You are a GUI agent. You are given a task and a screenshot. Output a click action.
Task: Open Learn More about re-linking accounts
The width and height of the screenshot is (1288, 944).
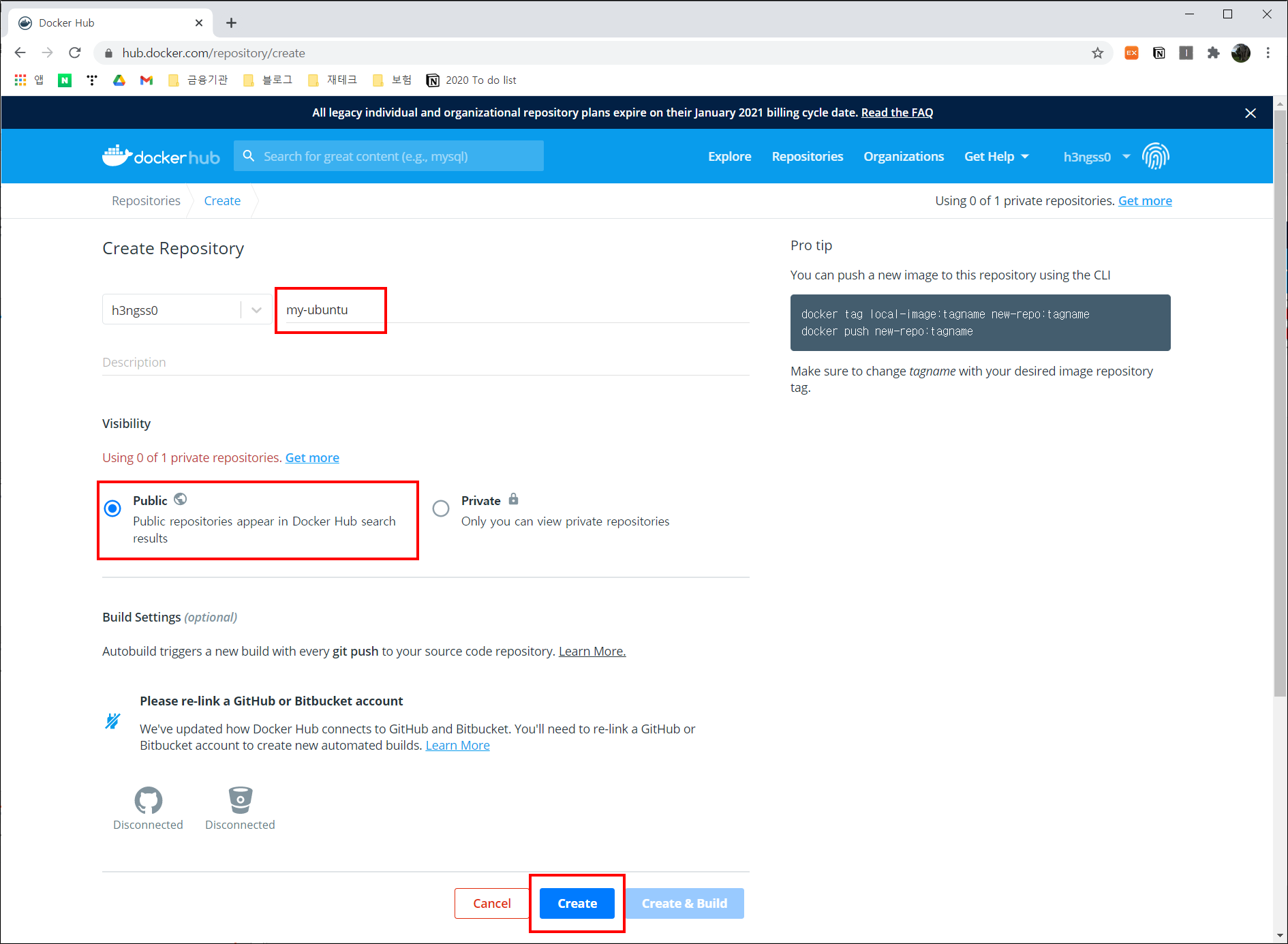[x=457, y=746]
